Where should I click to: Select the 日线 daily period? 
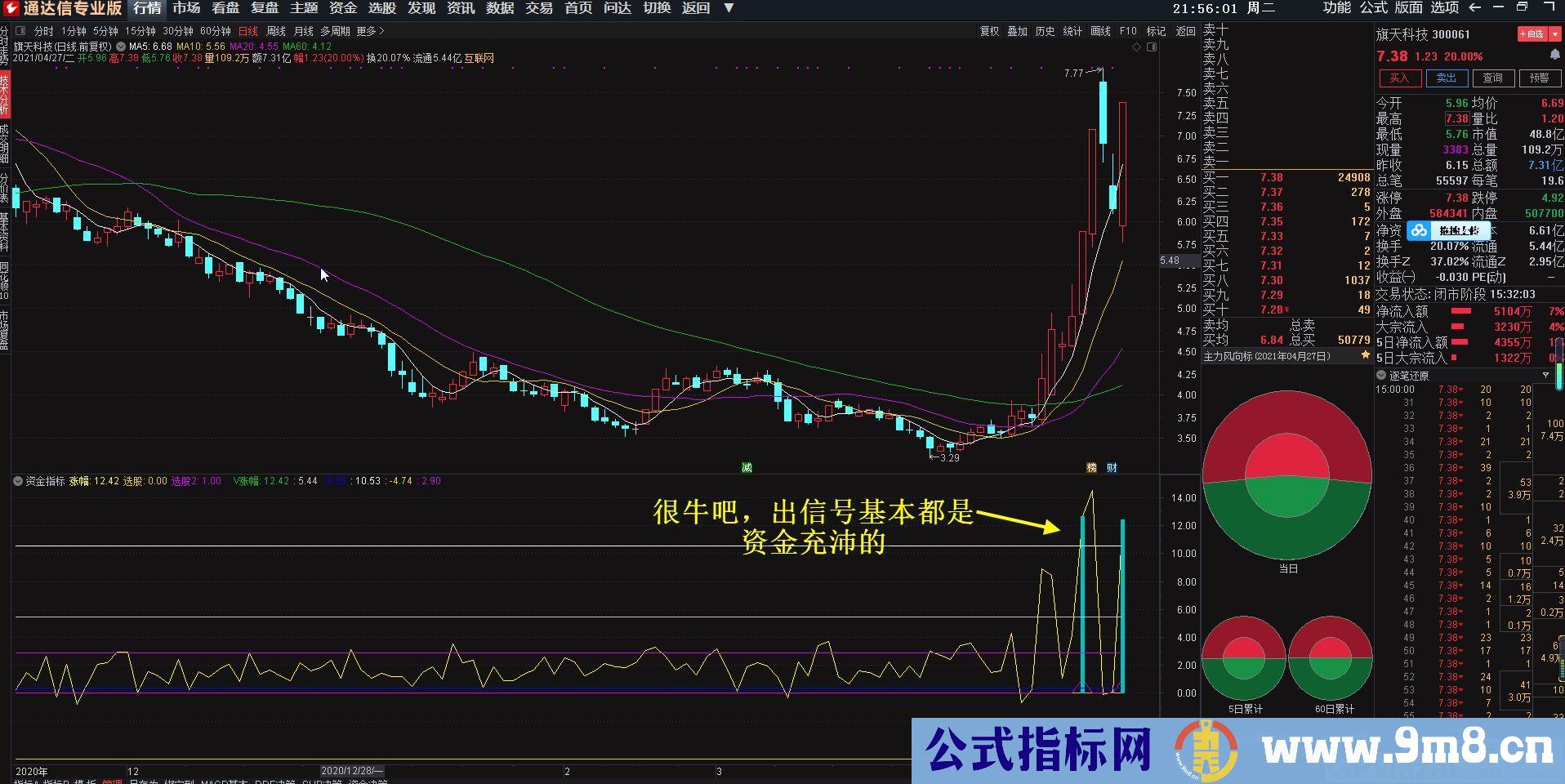pos(247,31)
